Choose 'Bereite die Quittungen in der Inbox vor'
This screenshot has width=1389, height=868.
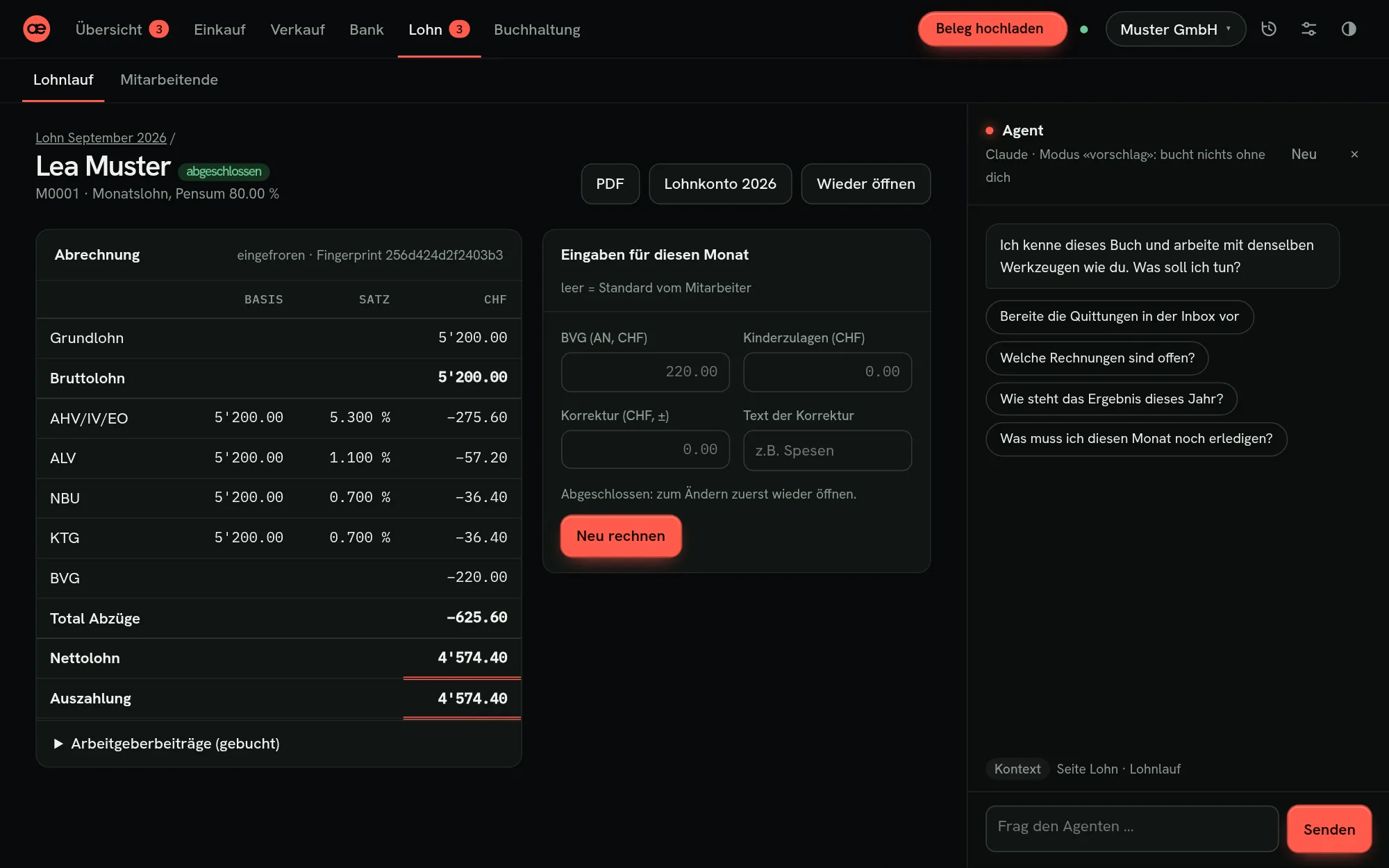point(1120,317)
